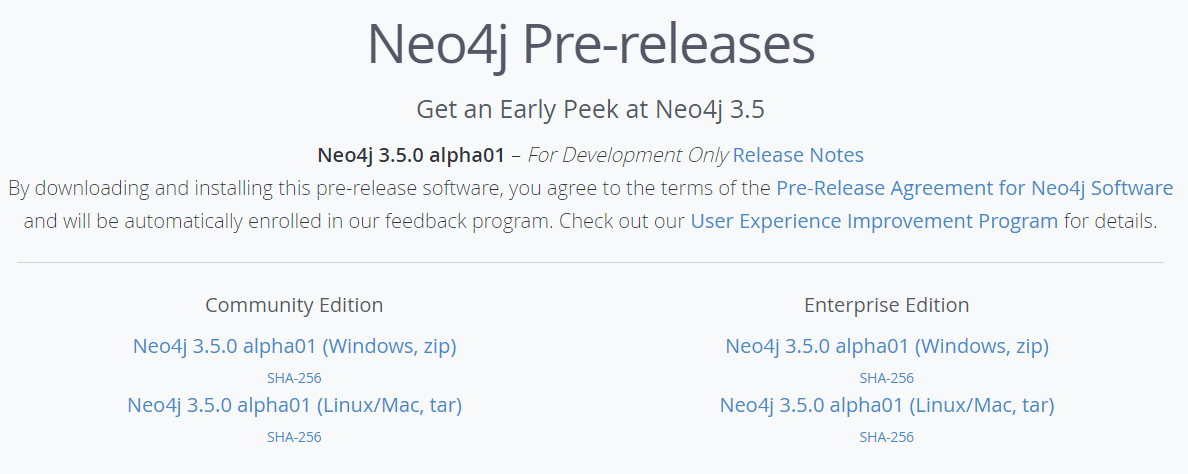Open SHA-256 for Community Windows zip
1188x474 pixels.
pos(294,378)
